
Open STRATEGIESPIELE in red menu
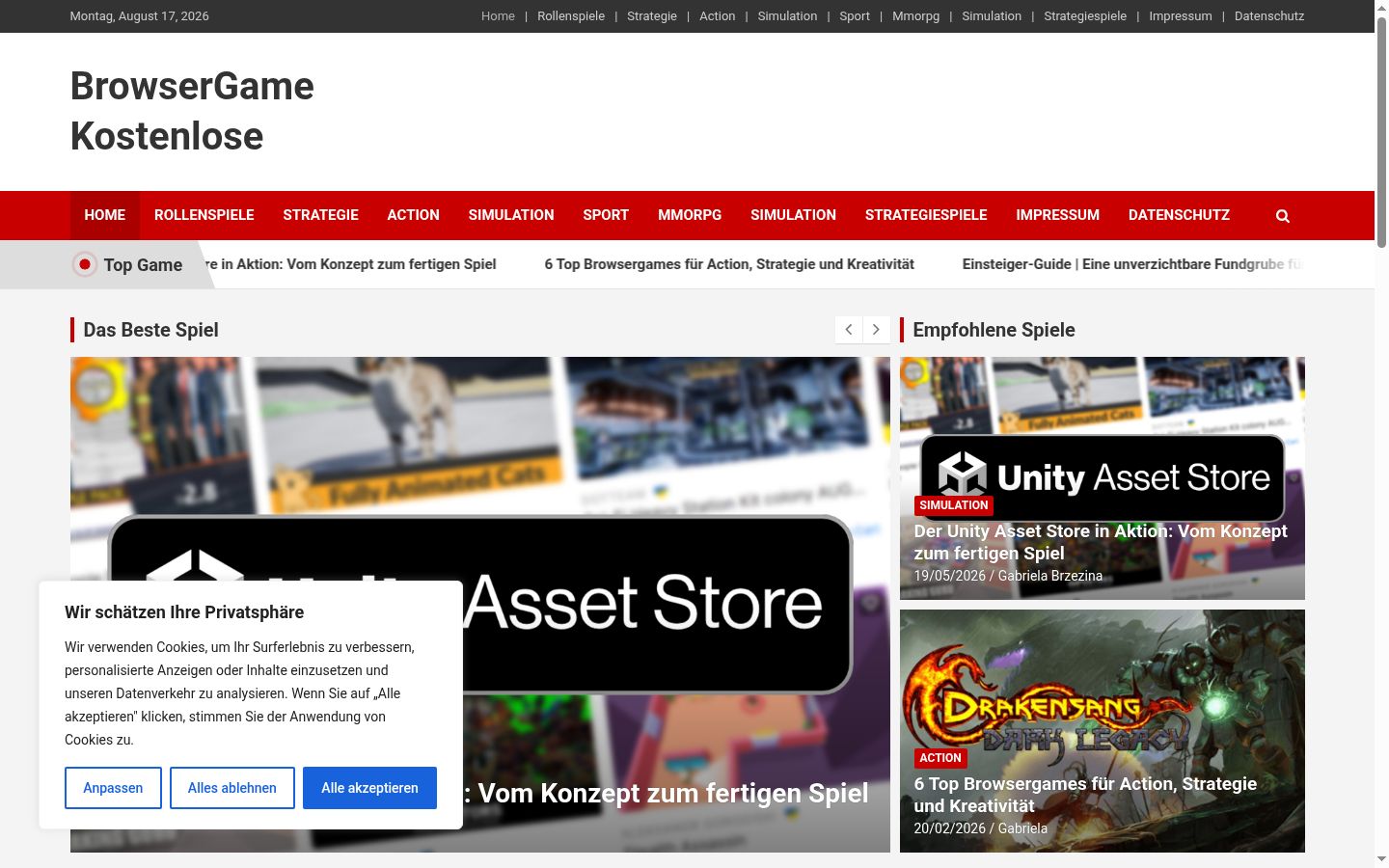926,215
